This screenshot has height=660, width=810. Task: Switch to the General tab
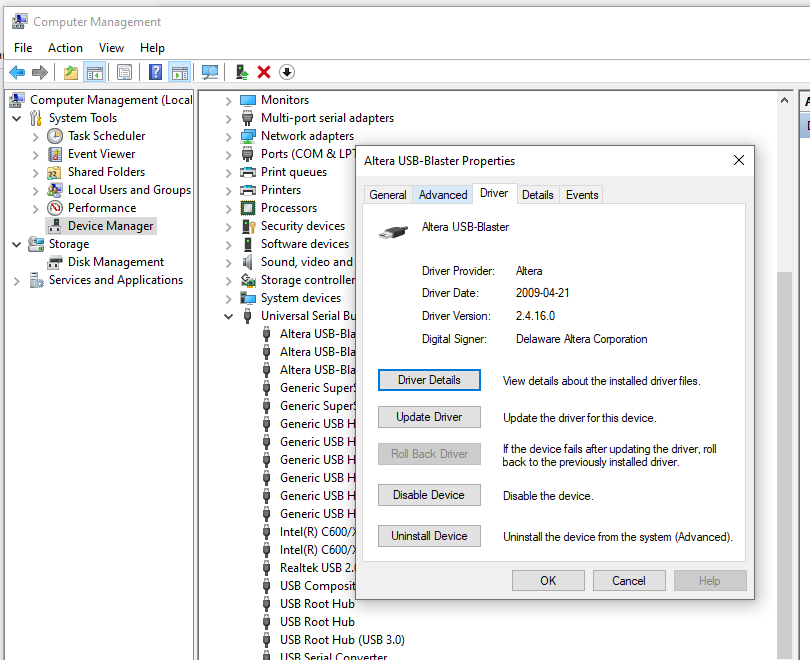388,195
